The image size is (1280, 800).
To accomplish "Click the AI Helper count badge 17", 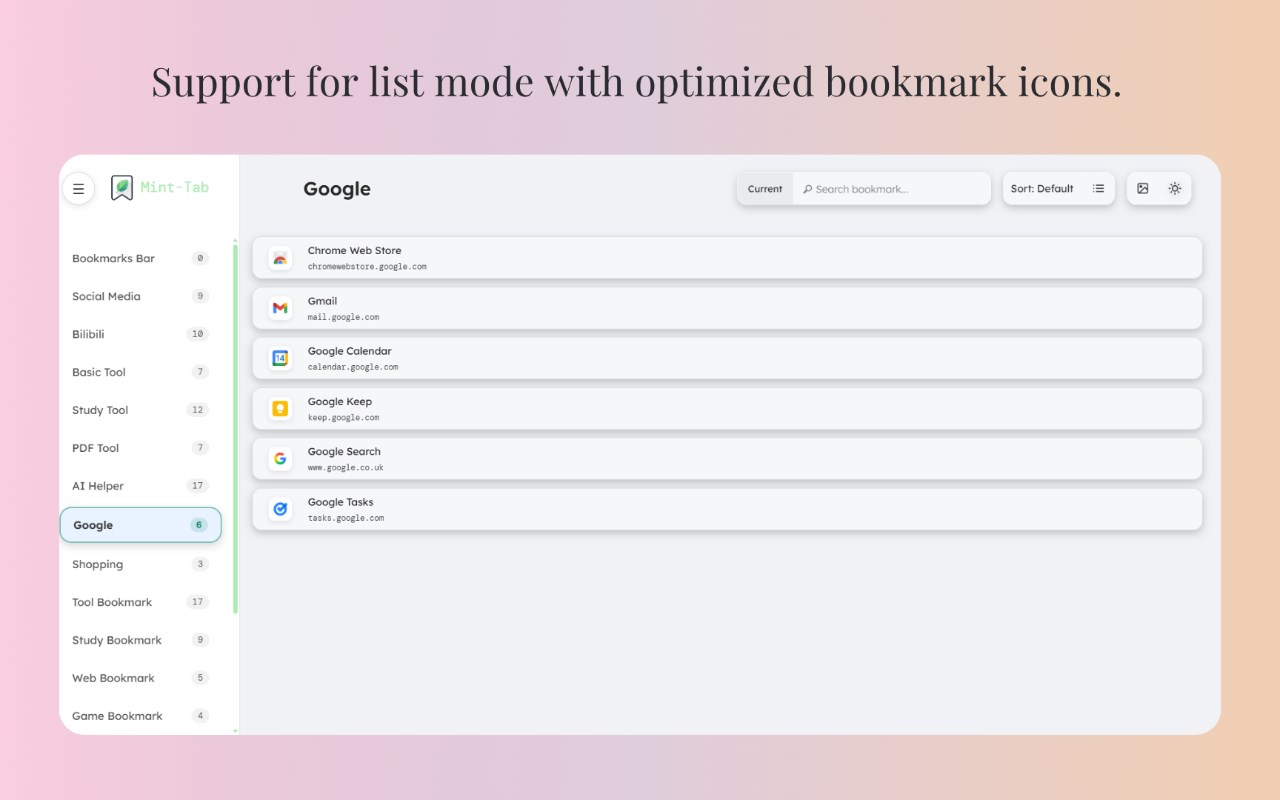I will [x=198, y=486].
